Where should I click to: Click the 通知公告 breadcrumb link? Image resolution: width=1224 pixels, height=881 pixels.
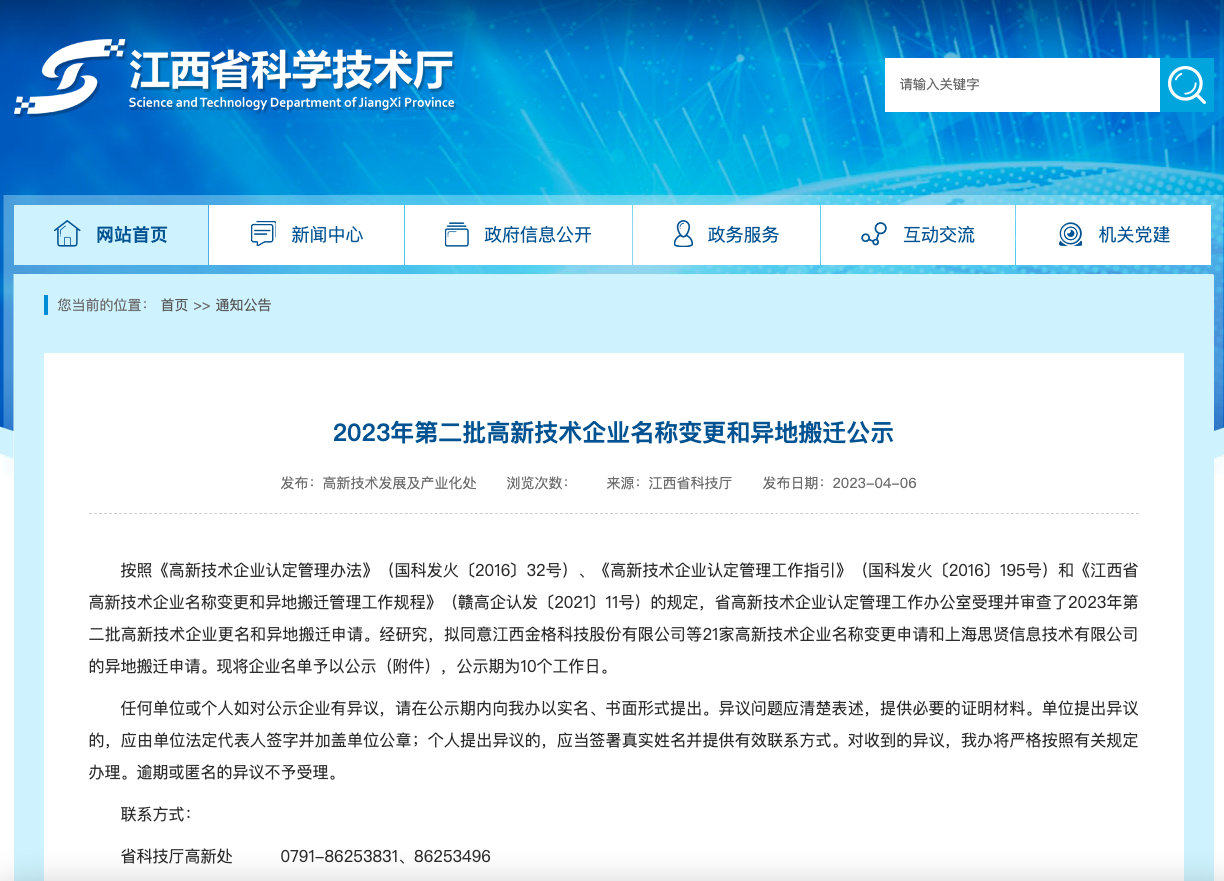click(x=243, y=305)
